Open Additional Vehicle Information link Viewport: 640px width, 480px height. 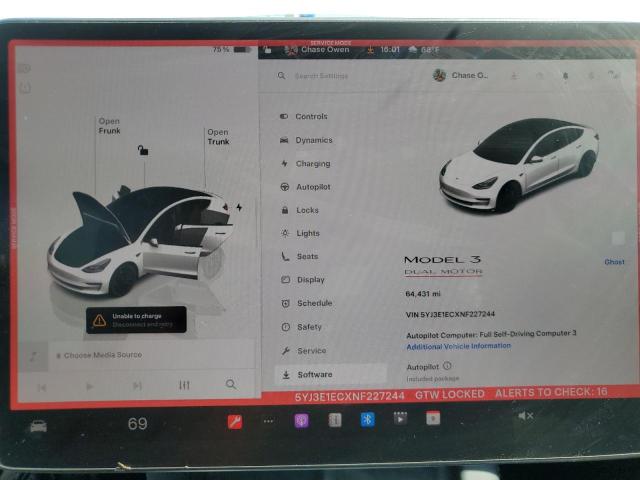pyautogui.click(x=458, y=346)
